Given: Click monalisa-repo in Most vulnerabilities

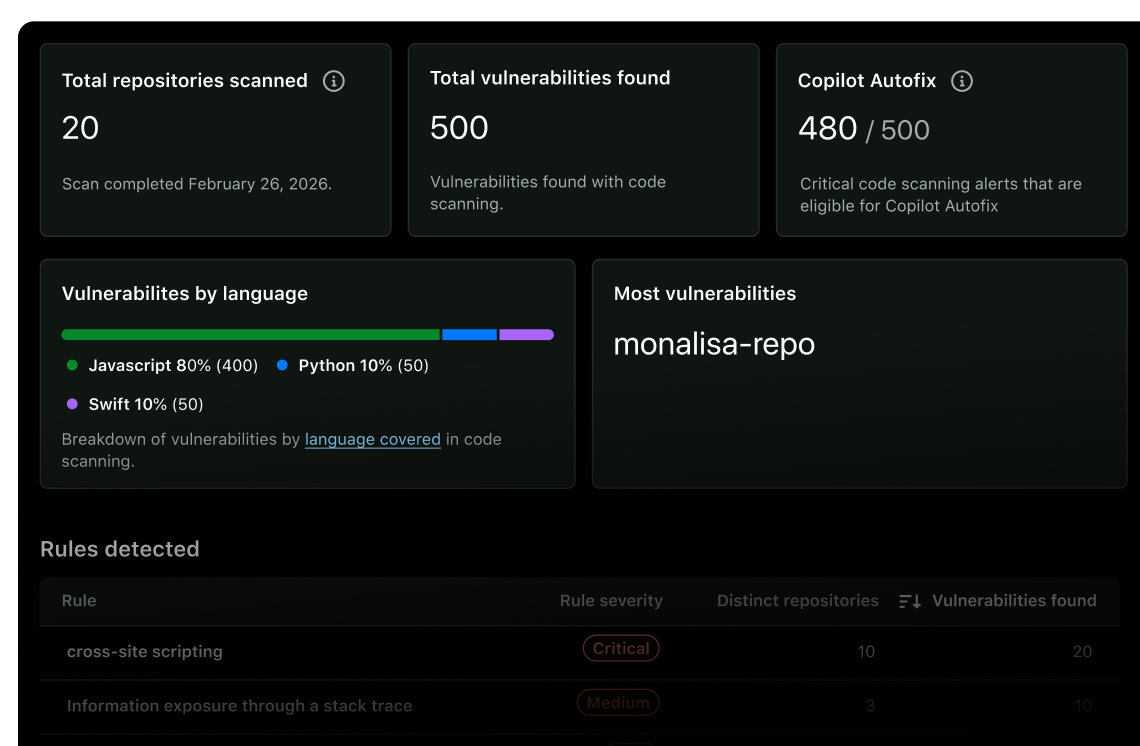Looking at the screenshot, I should pyautogui.click(x=714, y=344).
